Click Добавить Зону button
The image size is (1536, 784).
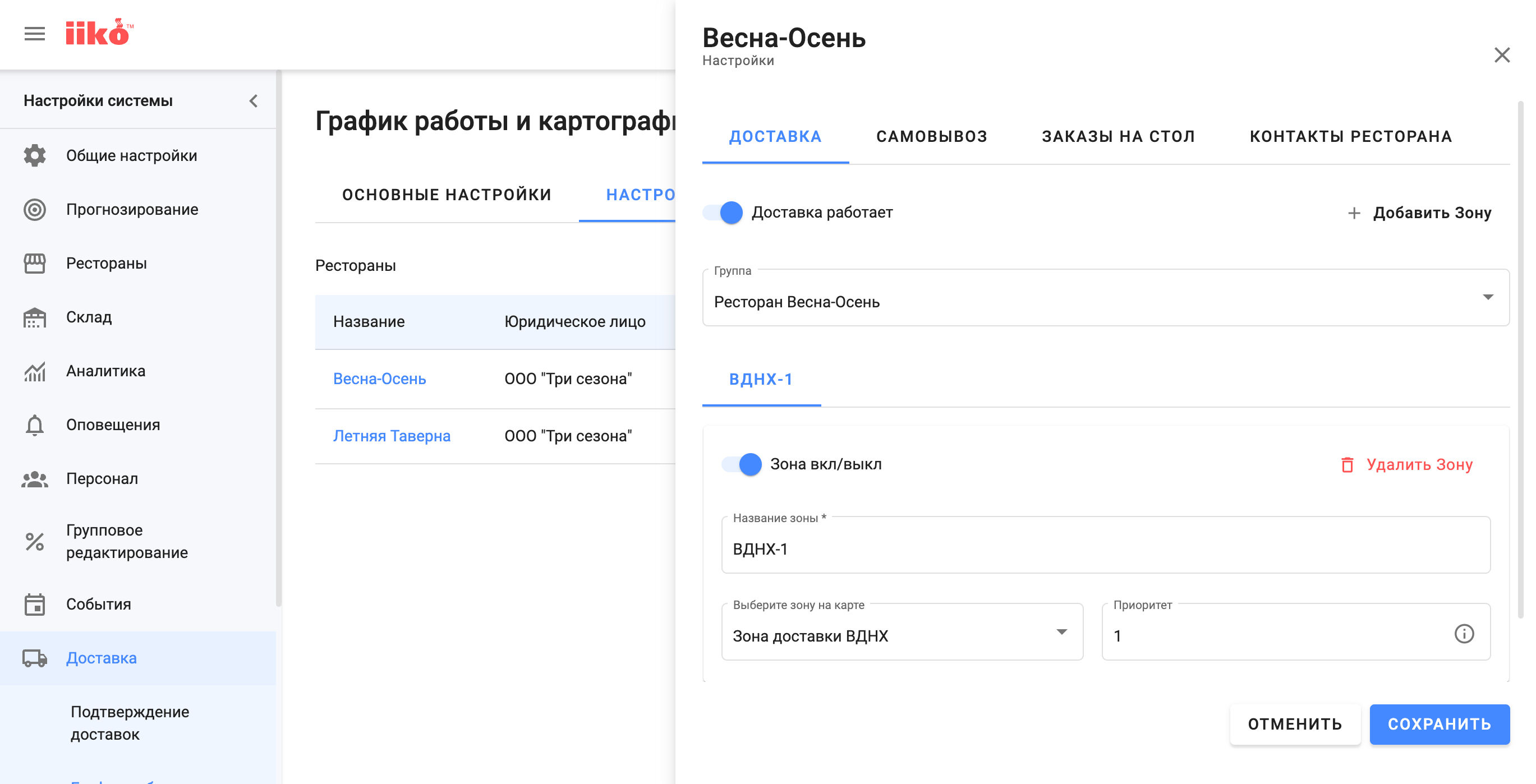pyautogui.click(x=1419, y=213)
